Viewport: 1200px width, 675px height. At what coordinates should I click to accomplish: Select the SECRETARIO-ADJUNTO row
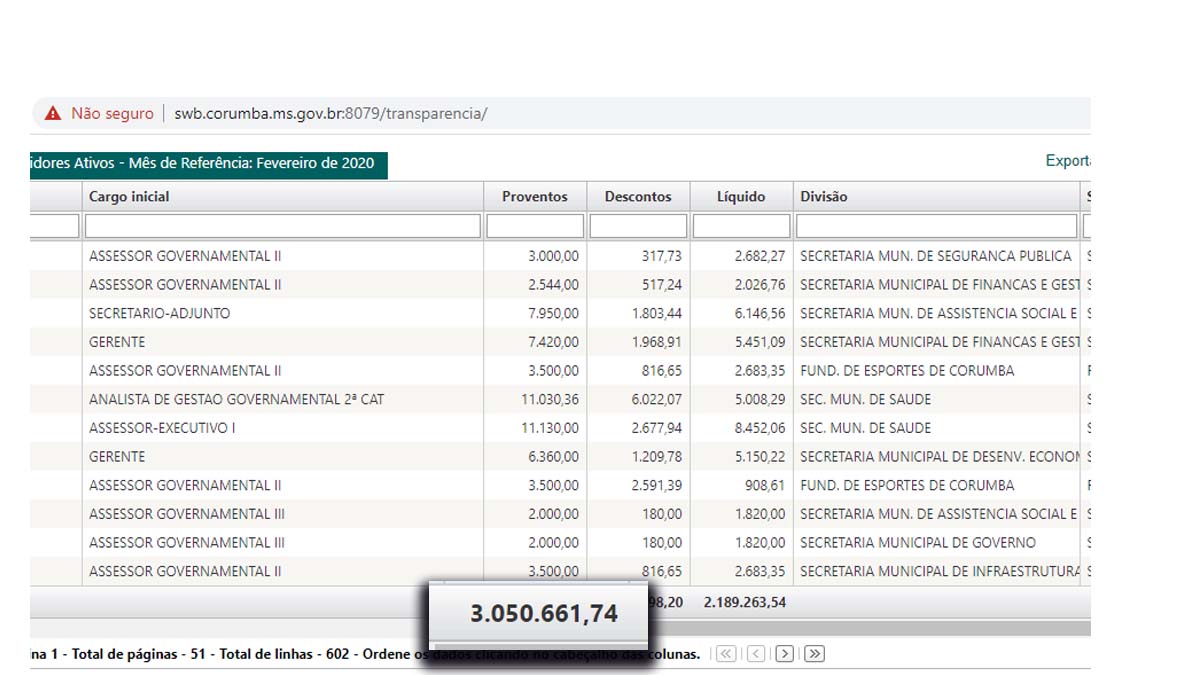(560, 313)
